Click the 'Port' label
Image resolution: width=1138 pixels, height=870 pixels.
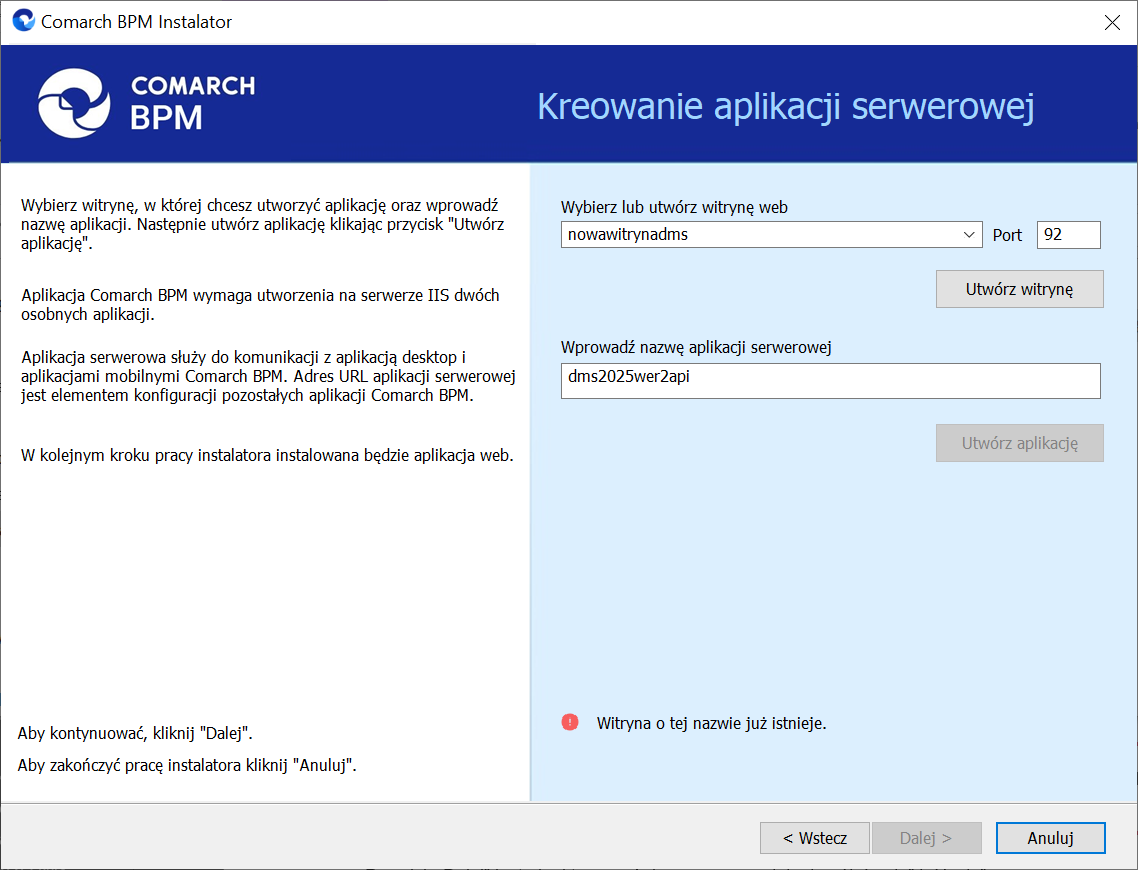click(x=1007, y=235)
